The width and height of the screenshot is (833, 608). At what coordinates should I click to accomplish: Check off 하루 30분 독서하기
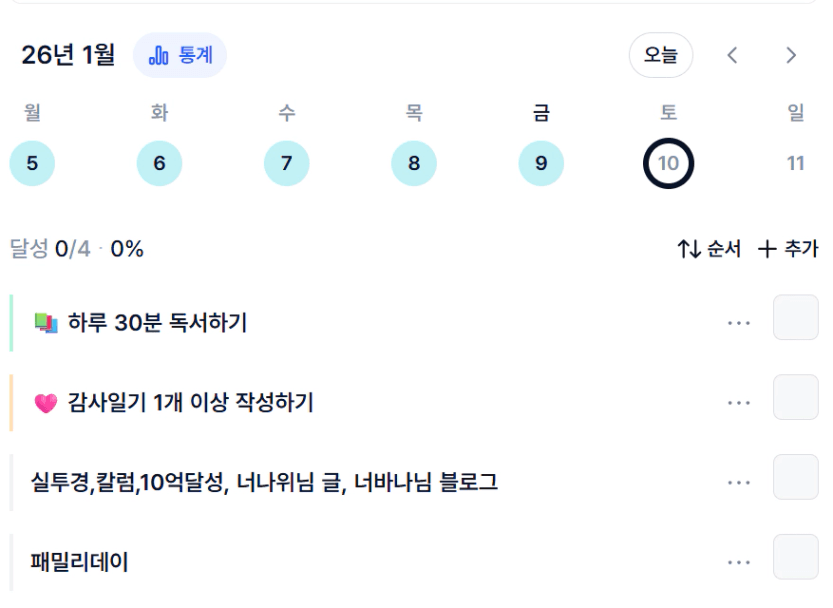coord(795,318)
